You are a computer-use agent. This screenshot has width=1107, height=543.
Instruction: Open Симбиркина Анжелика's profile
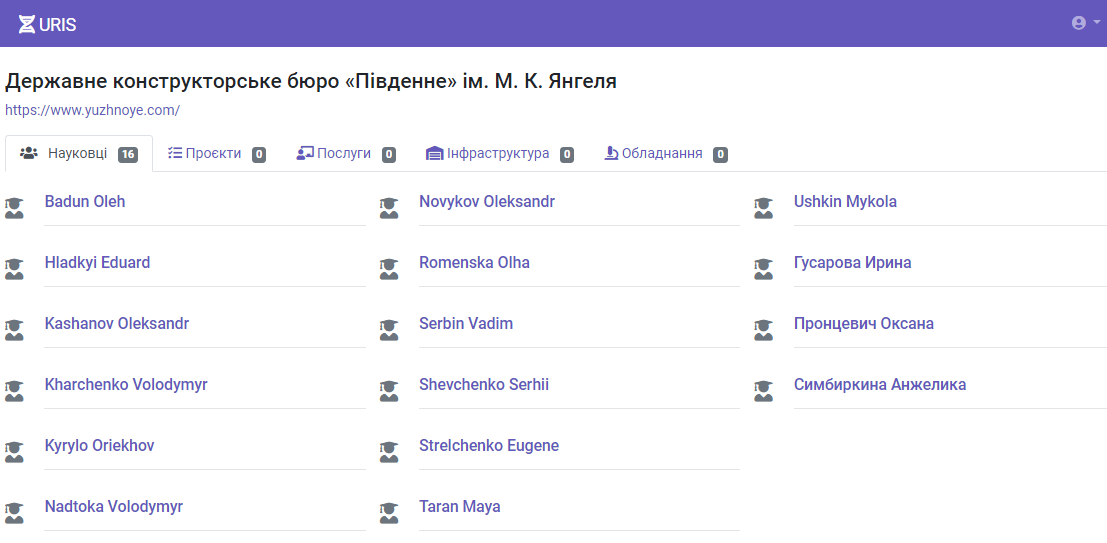click(880, 385)
